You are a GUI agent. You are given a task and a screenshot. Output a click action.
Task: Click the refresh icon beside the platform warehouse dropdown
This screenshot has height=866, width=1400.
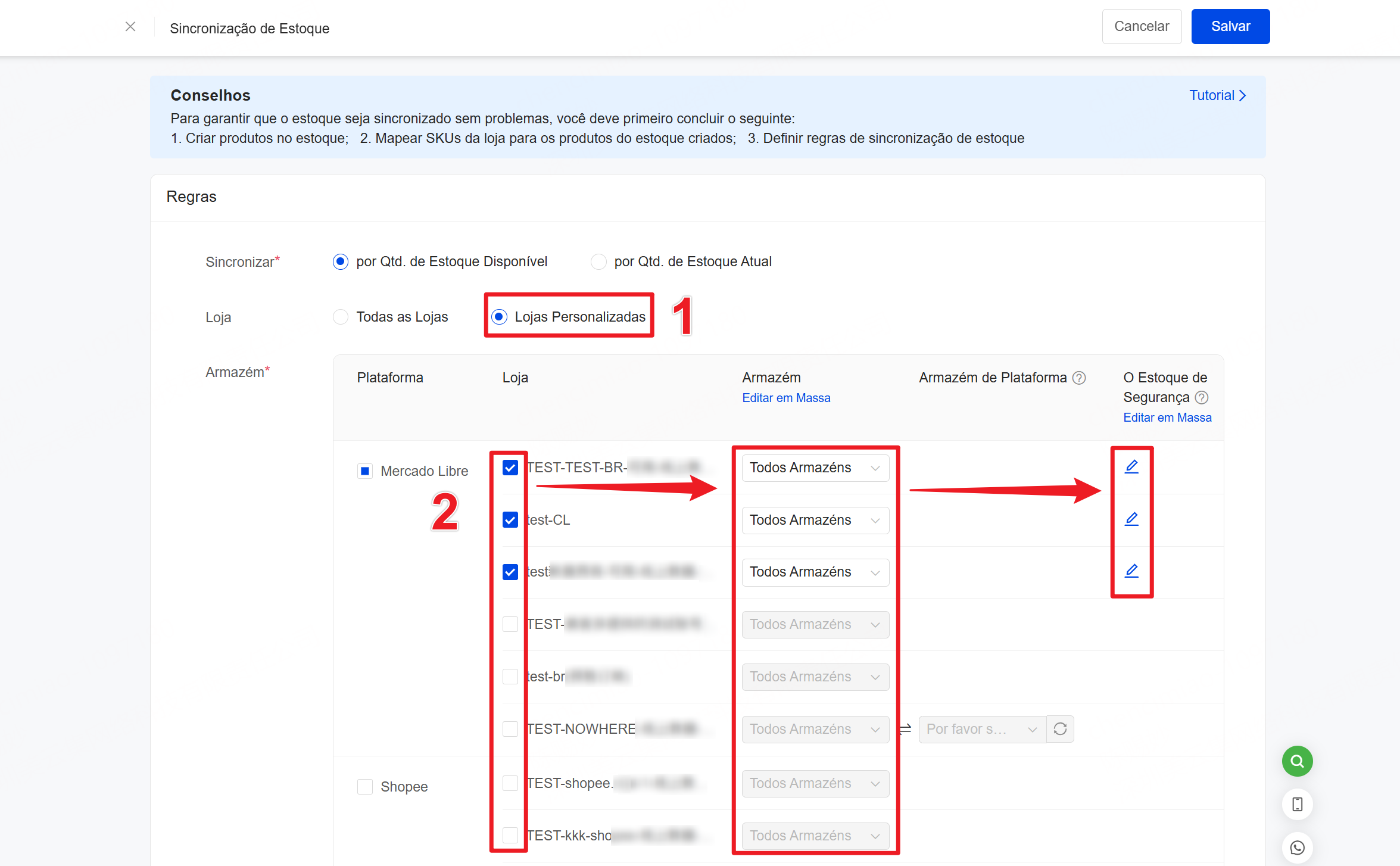click(1060, 729)
